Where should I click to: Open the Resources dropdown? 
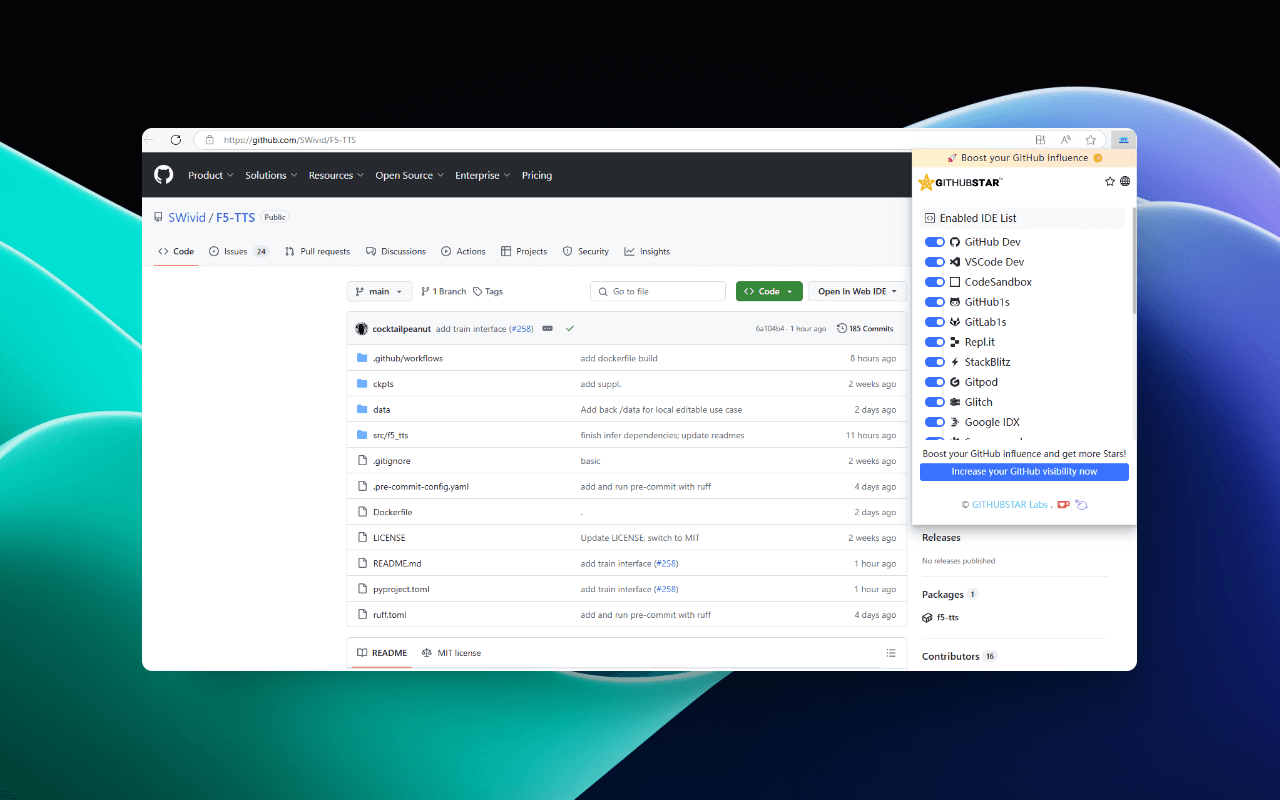pyautogui.click(x=336, y=175)
